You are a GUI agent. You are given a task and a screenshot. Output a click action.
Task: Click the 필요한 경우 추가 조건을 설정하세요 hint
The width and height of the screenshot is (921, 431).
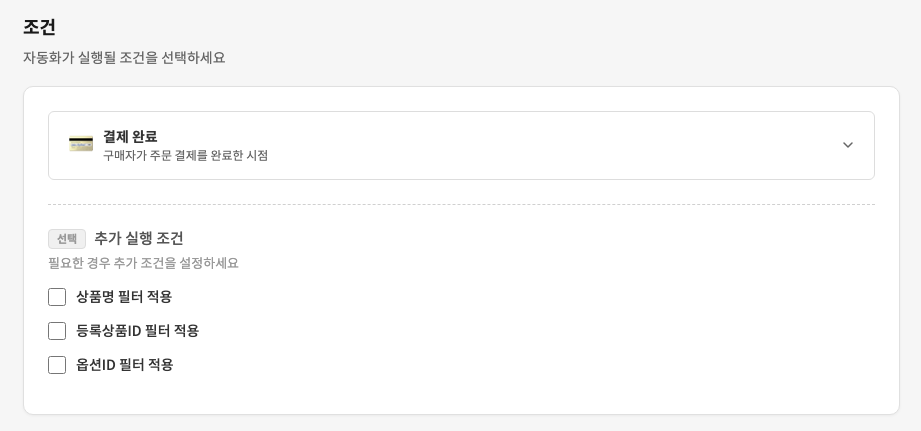(x=143, y=263)
